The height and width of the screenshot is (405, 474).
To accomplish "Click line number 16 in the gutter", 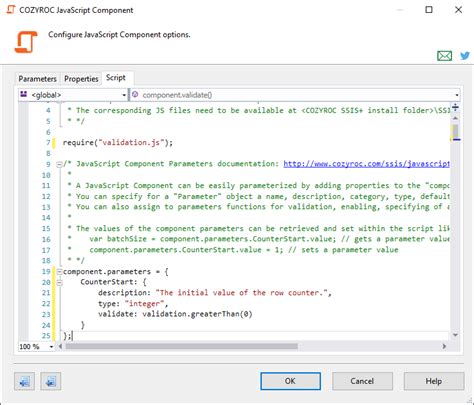I will pyautogui.click(x=46, y=239).
